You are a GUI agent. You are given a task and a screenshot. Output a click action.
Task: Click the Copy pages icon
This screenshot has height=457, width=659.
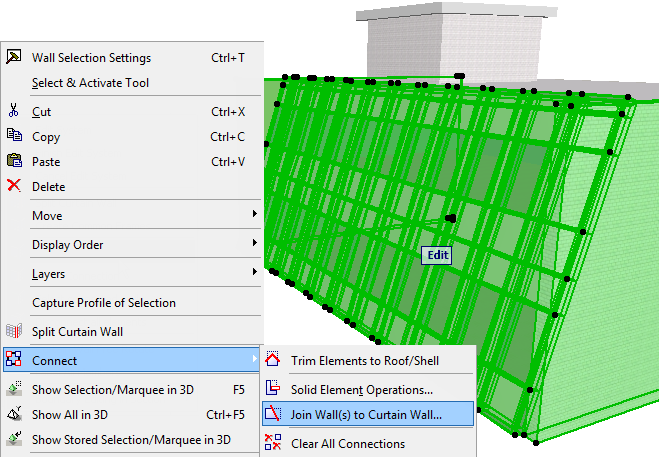[x=14, y=136]
